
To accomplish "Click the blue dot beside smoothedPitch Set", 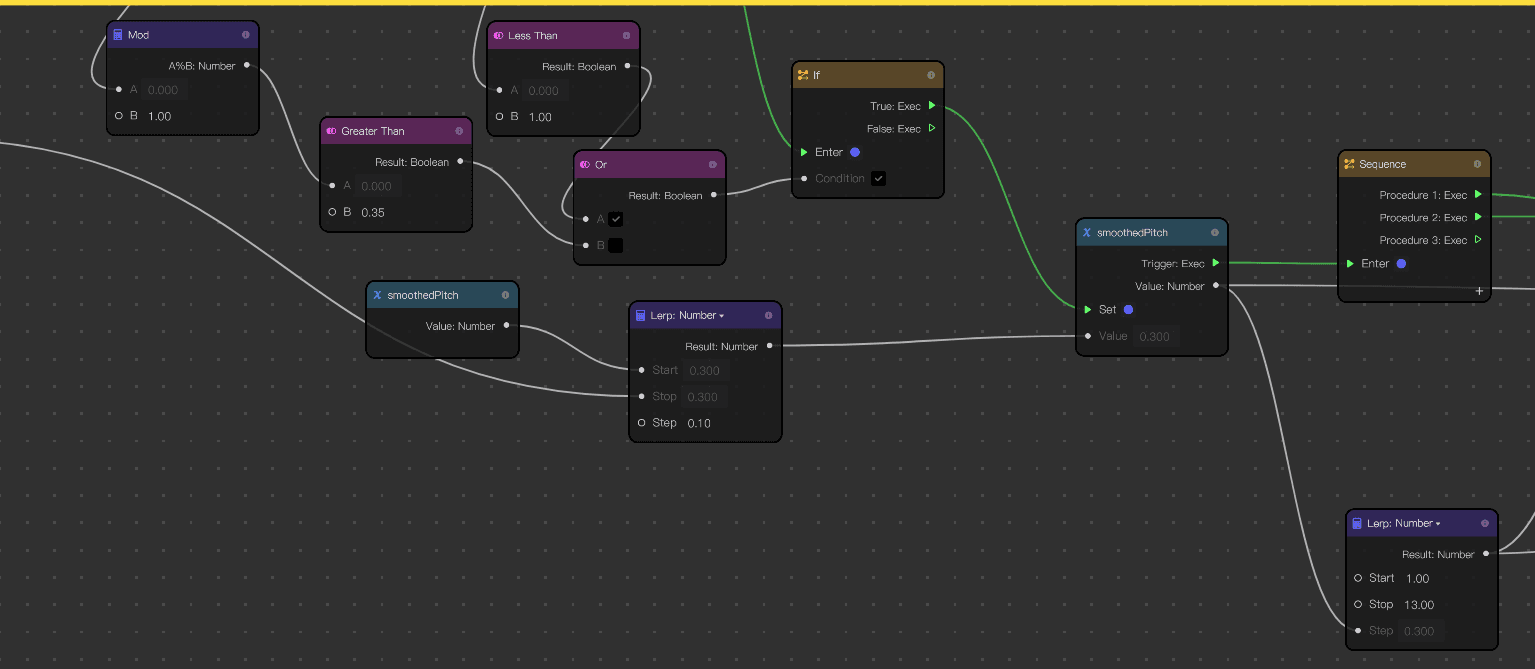I will [x=1128, y=310].
